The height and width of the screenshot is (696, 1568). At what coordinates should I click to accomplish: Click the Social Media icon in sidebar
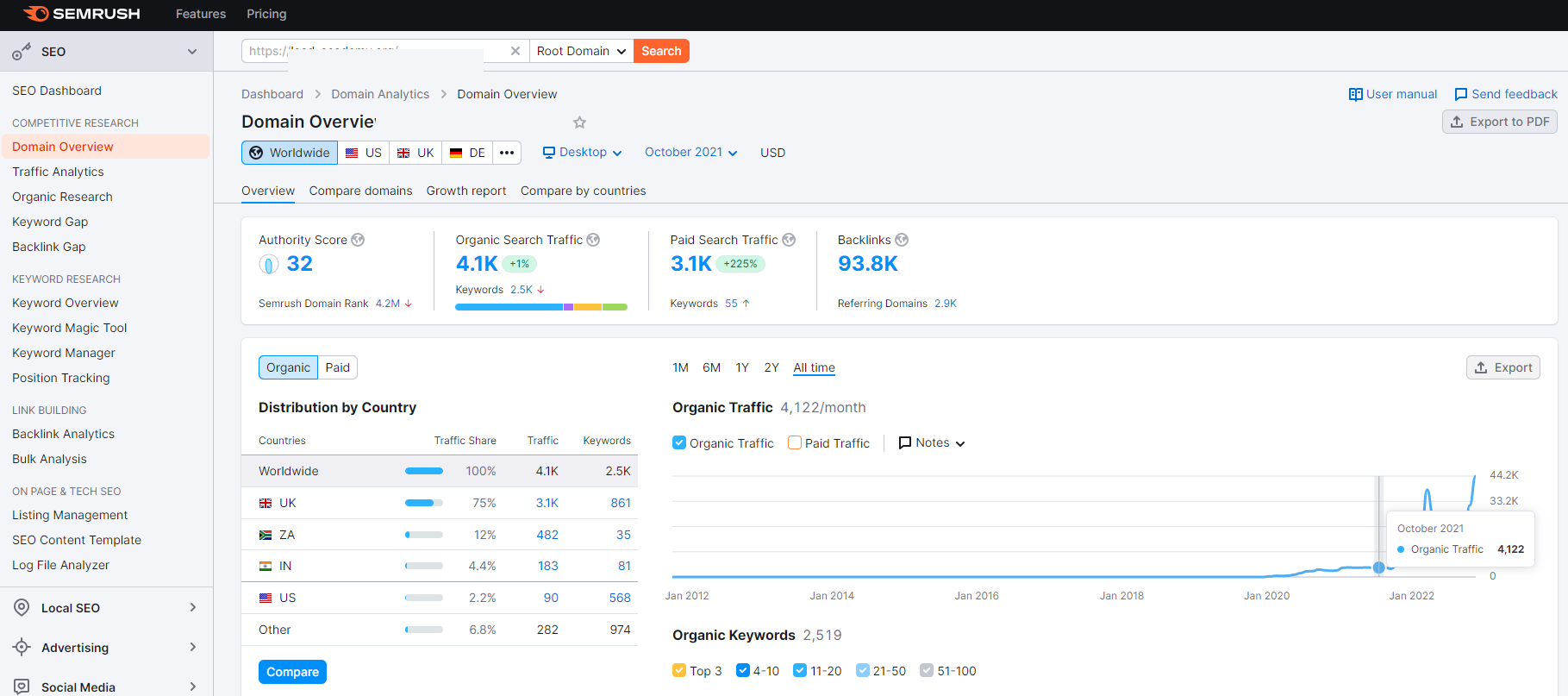(22, 687)
